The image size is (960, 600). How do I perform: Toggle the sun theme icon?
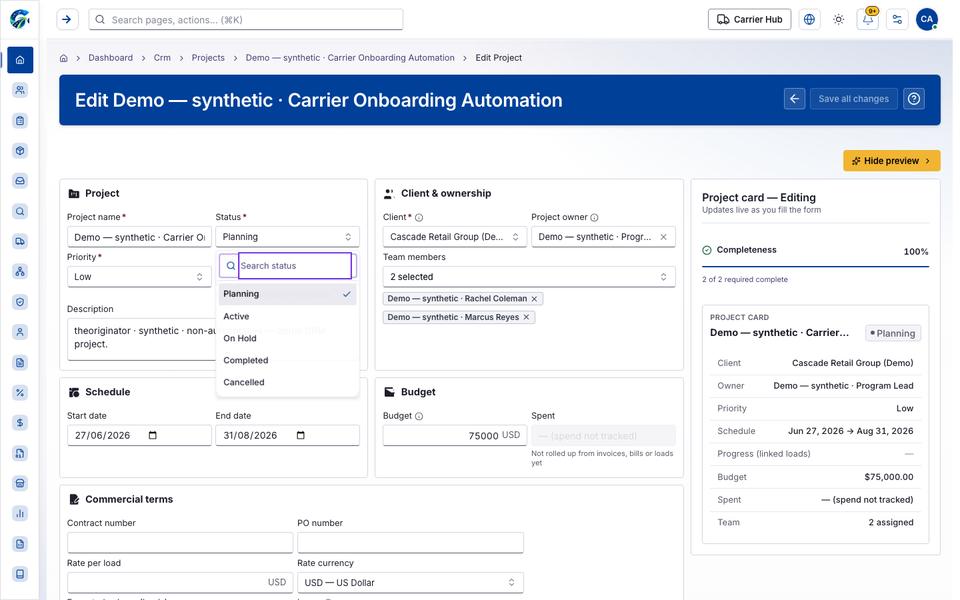(839, 20)
